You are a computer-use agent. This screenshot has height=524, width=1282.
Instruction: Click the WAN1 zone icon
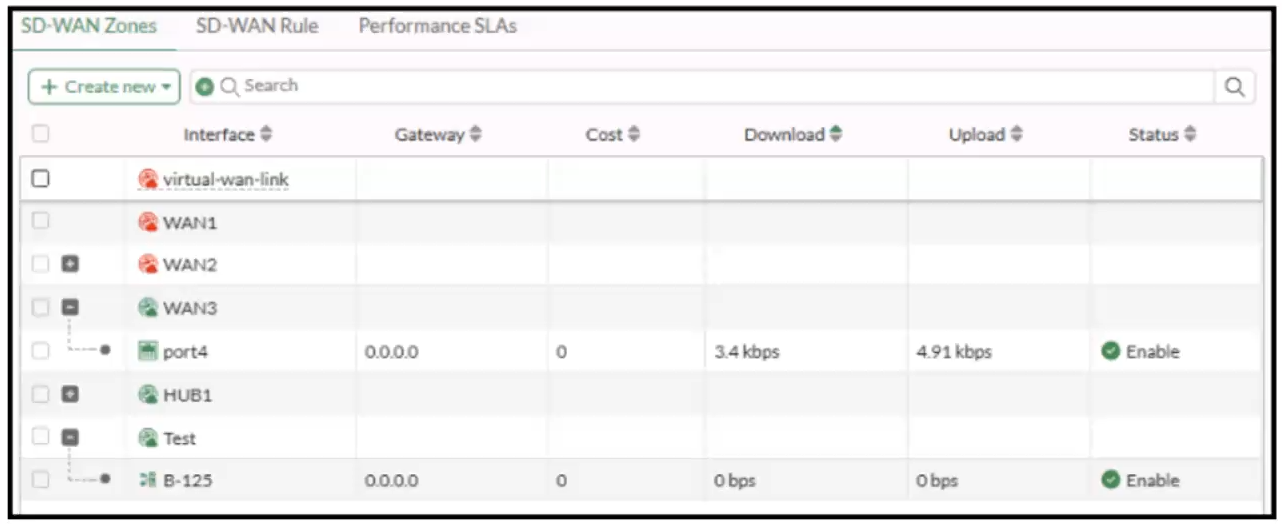(148, 222)
